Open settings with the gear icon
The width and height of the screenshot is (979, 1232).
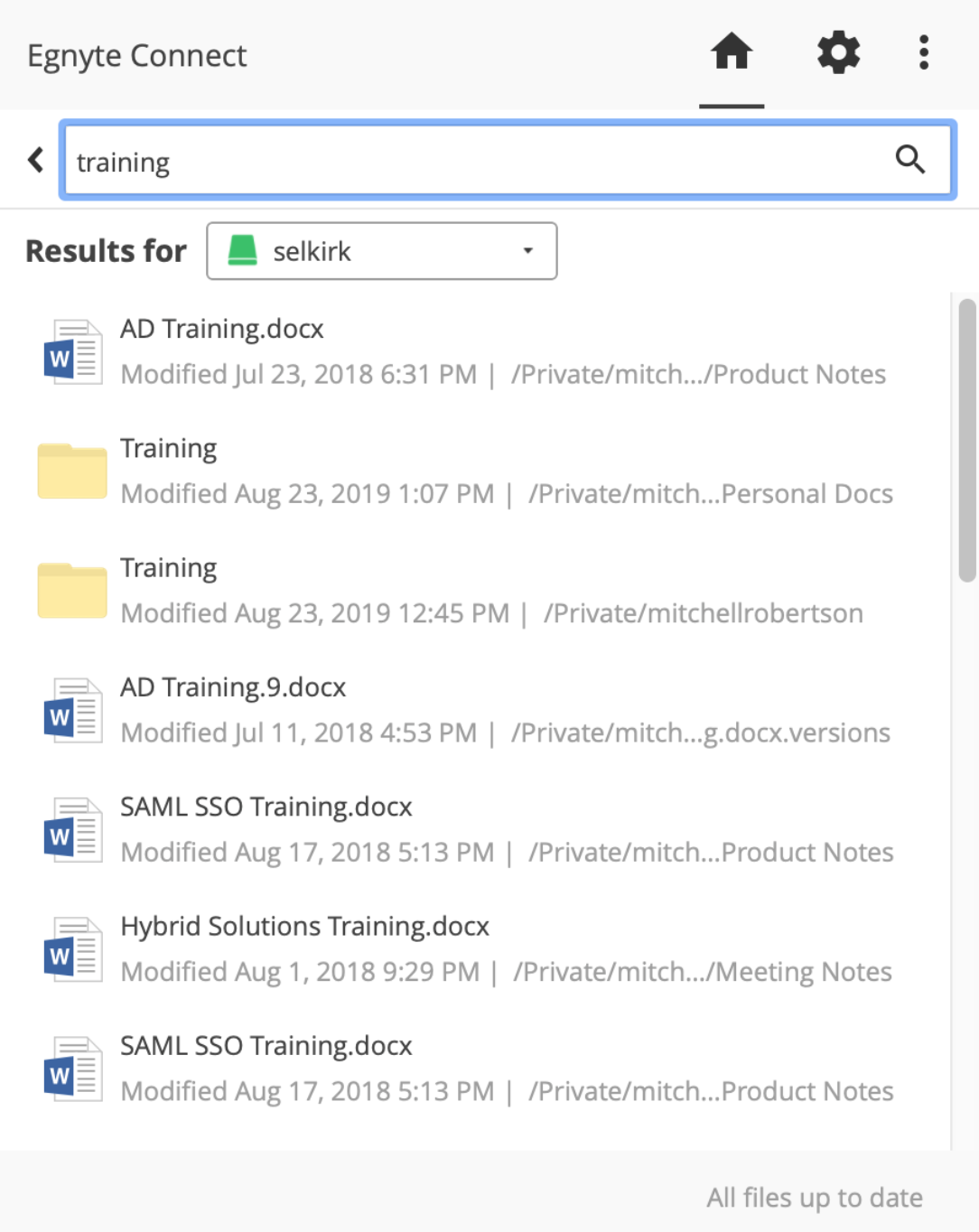point(838,52)
